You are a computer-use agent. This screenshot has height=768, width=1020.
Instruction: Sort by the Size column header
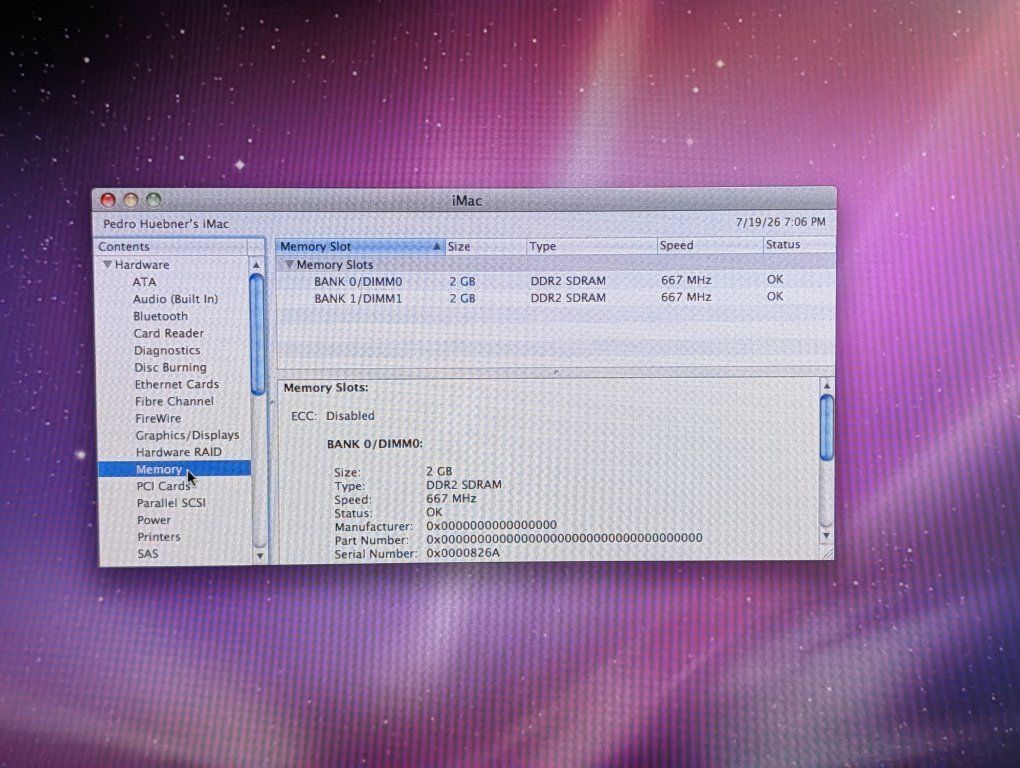(486, 246)
